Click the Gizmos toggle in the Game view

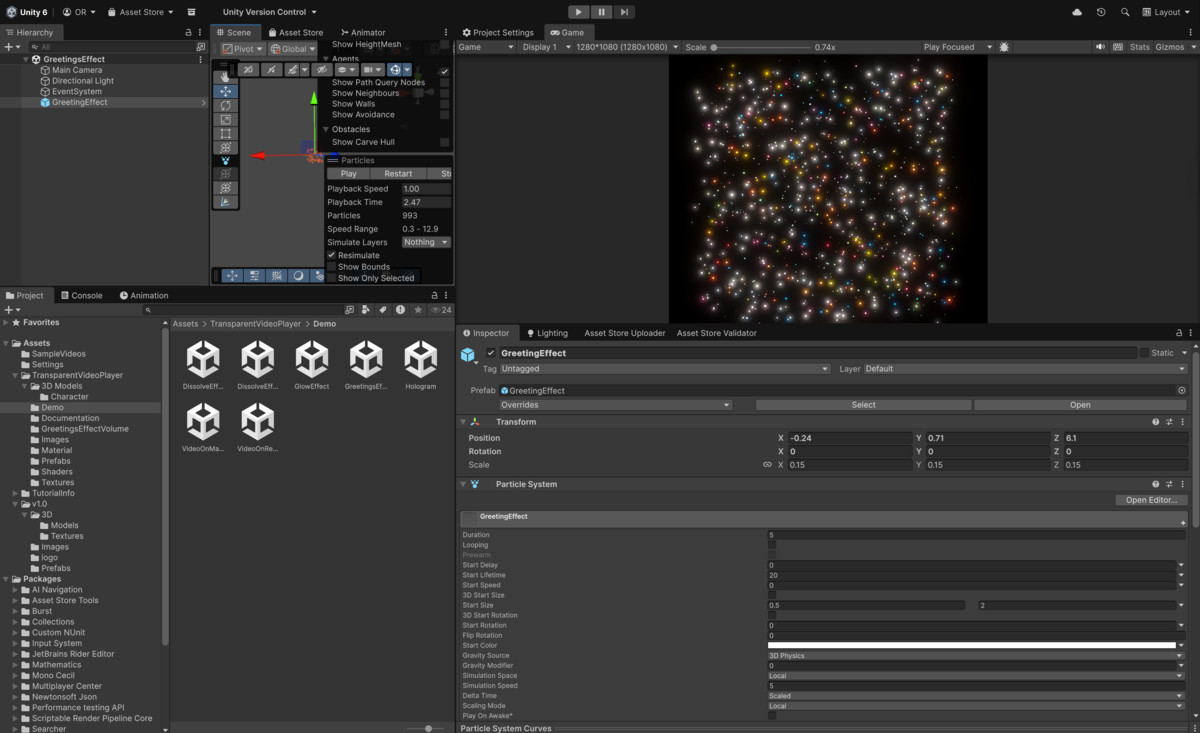tap(1171, 45)
